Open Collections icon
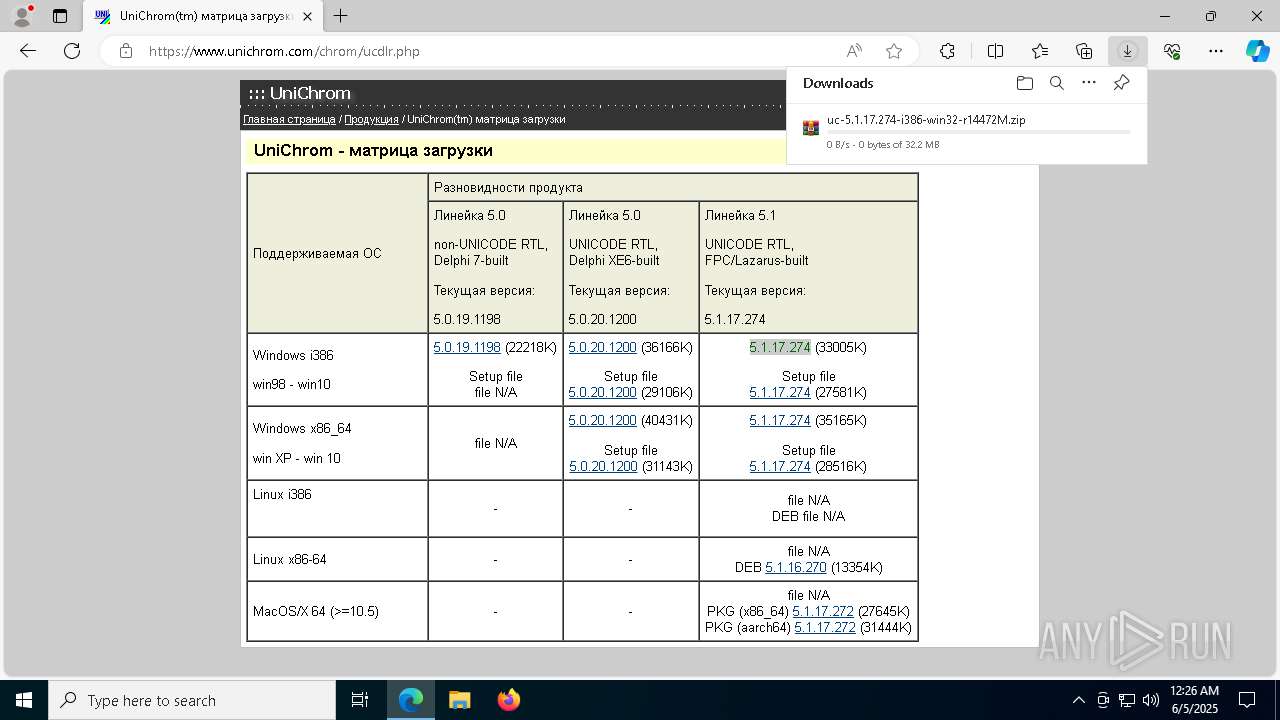The height and width of the screenshot is (720, 1280). [x=1084, y=51]
